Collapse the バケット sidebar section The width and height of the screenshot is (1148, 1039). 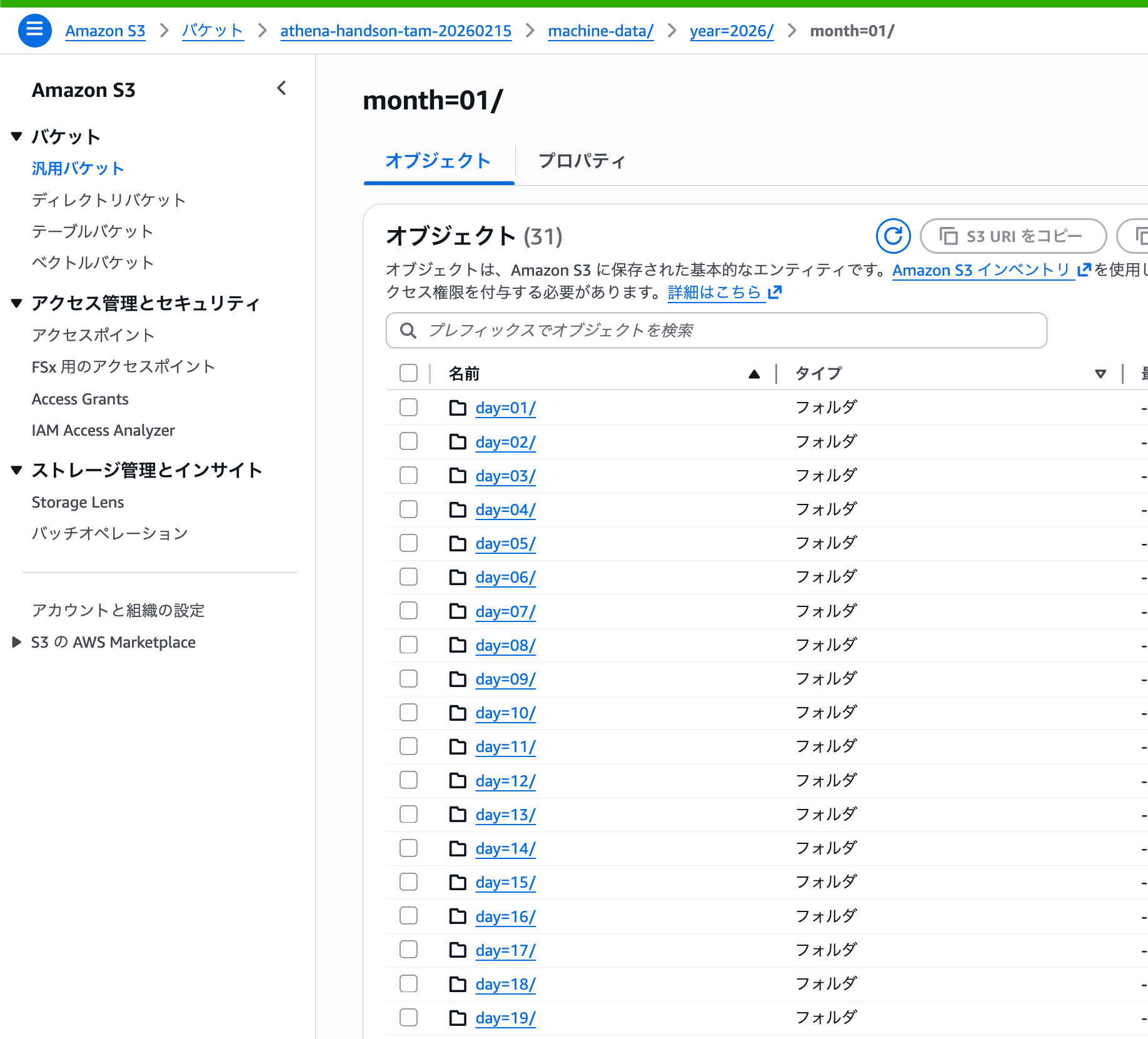point(17,136)
